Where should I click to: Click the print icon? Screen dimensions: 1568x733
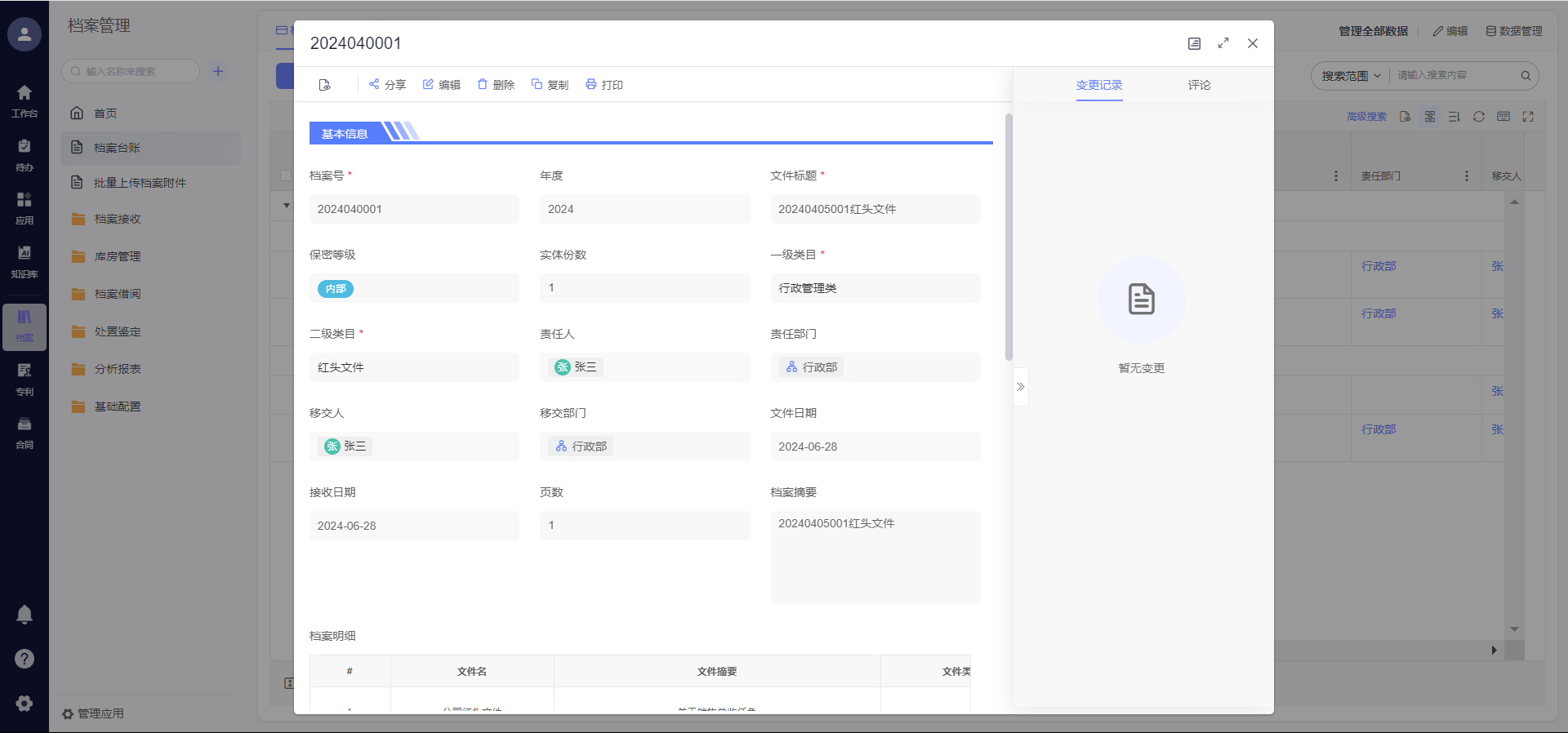(x=591, y=84)
